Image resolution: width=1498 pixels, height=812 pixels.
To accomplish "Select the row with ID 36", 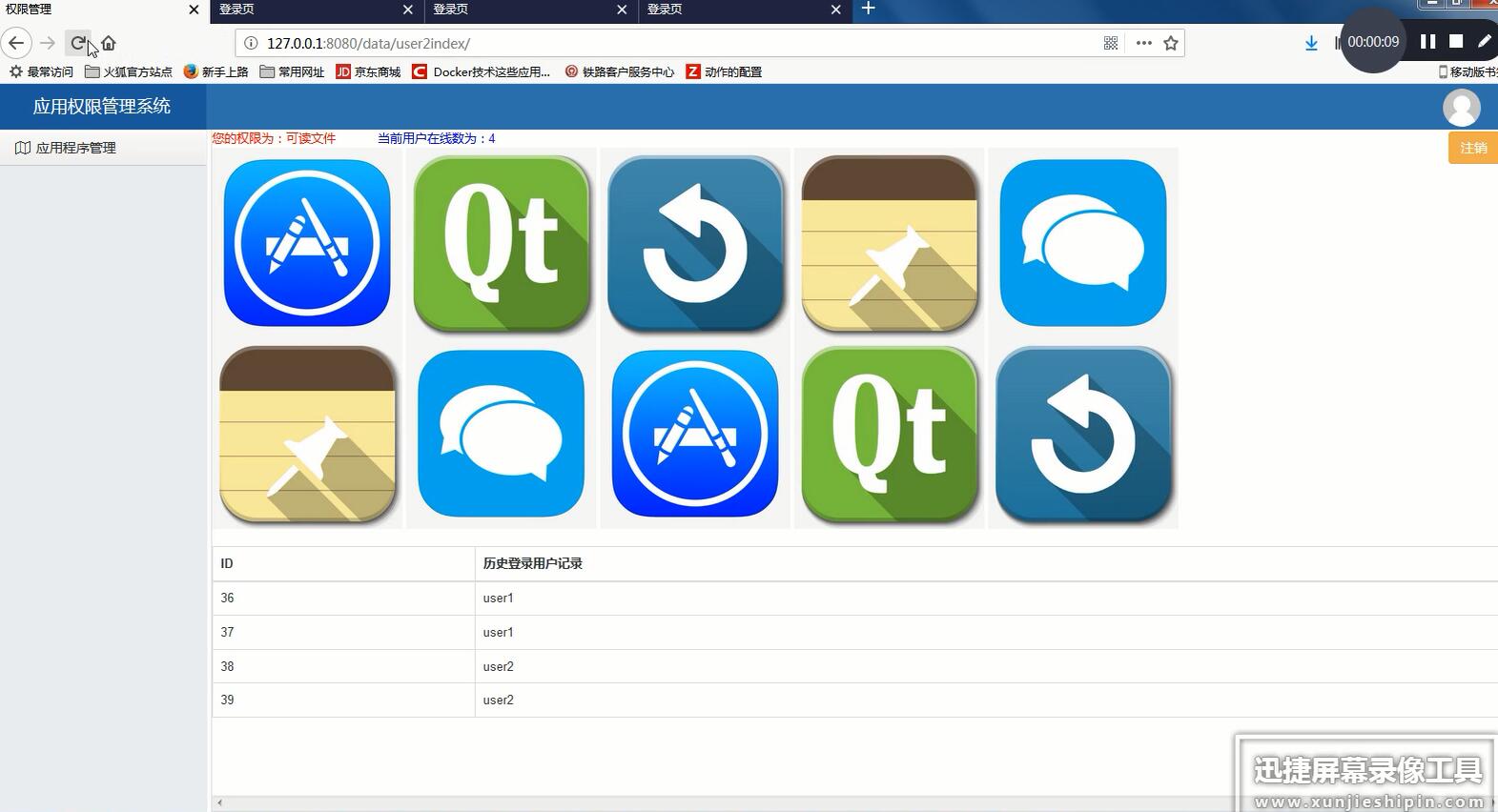I will (855, 599).
